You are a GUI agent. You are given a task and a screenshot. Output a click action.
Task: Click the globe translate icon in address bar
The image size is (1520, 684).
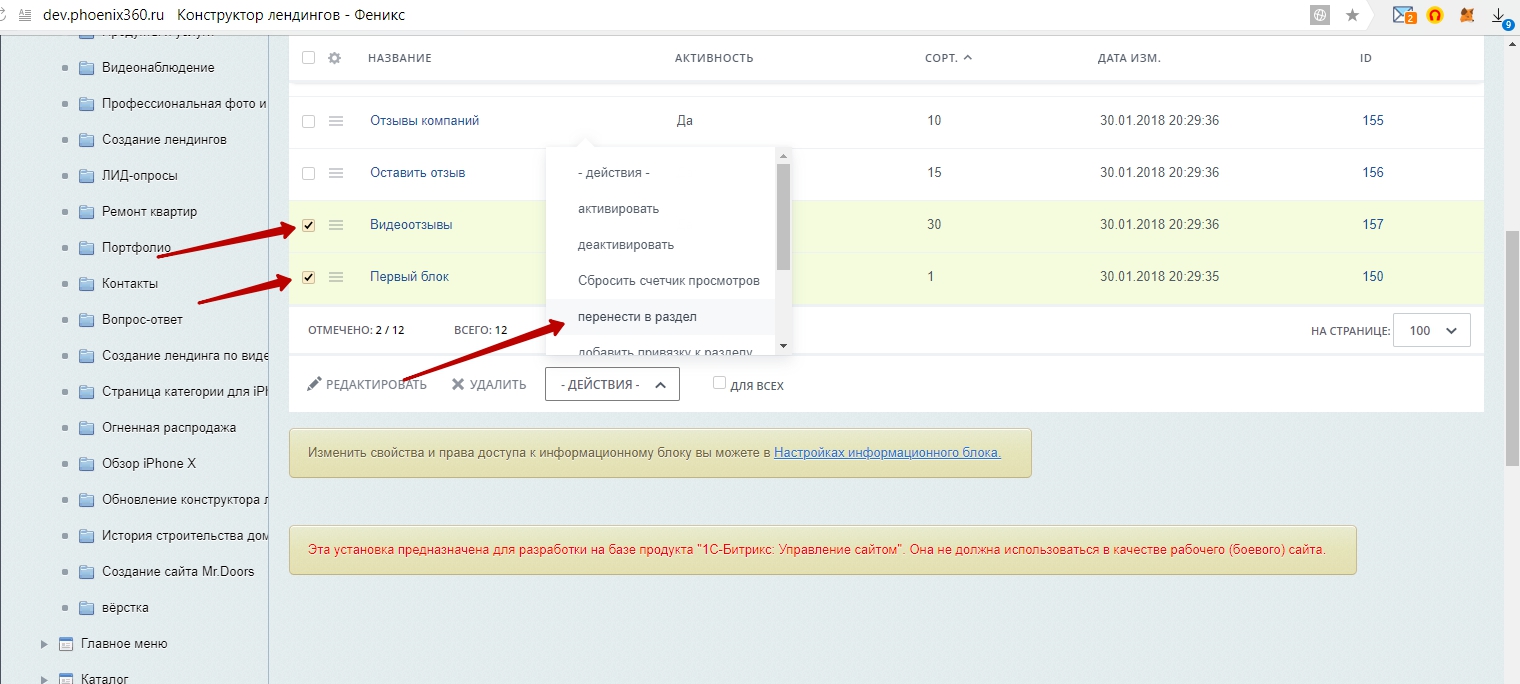tap(1320, 15)
